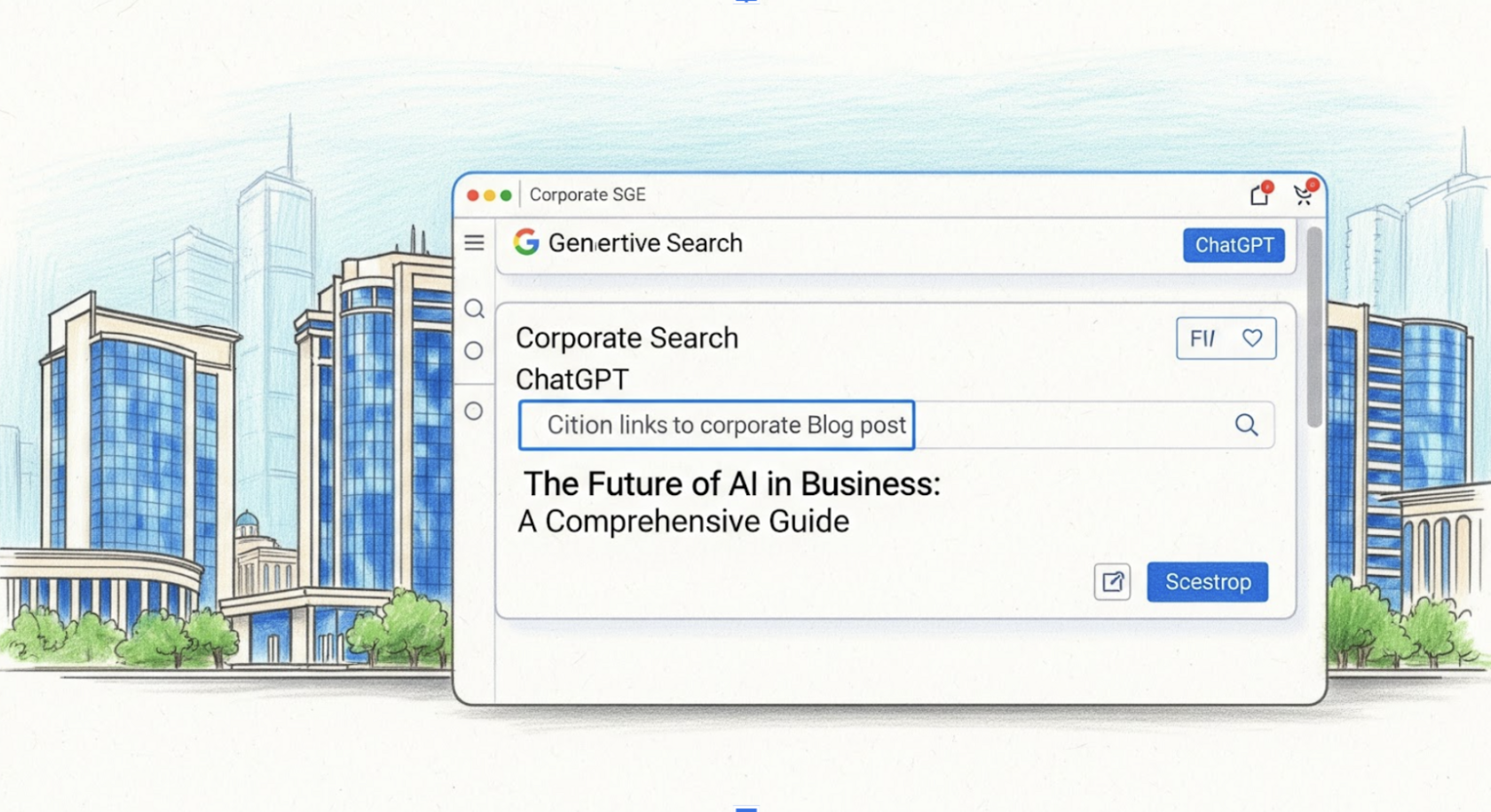Click the blue Scestrop button
The height and width of the screenshot is (812, 1491).
pyautogui.click(x=1207, y=582)
